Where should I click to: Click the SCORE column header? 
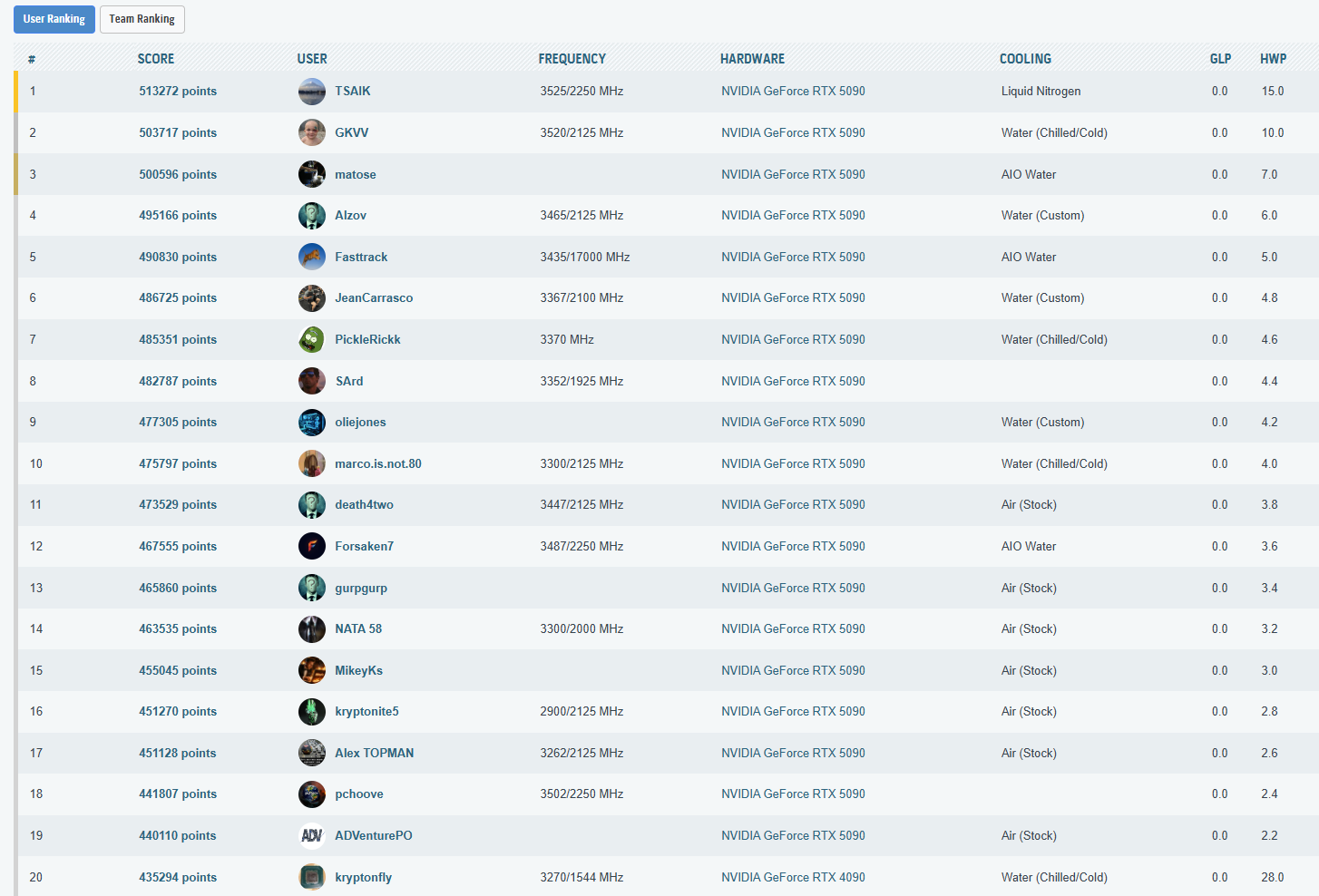click(156, 59)
